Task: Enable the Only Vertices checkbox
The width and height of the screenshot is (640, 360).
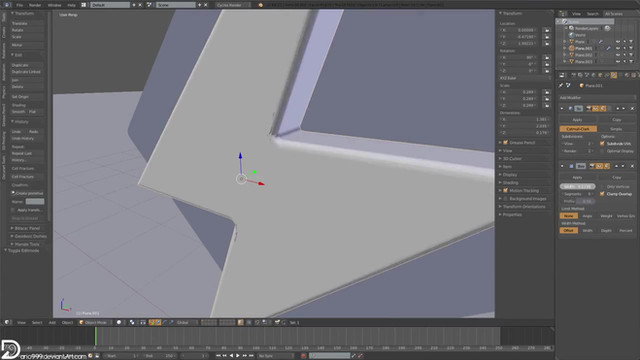Action: tap(602, 187)
